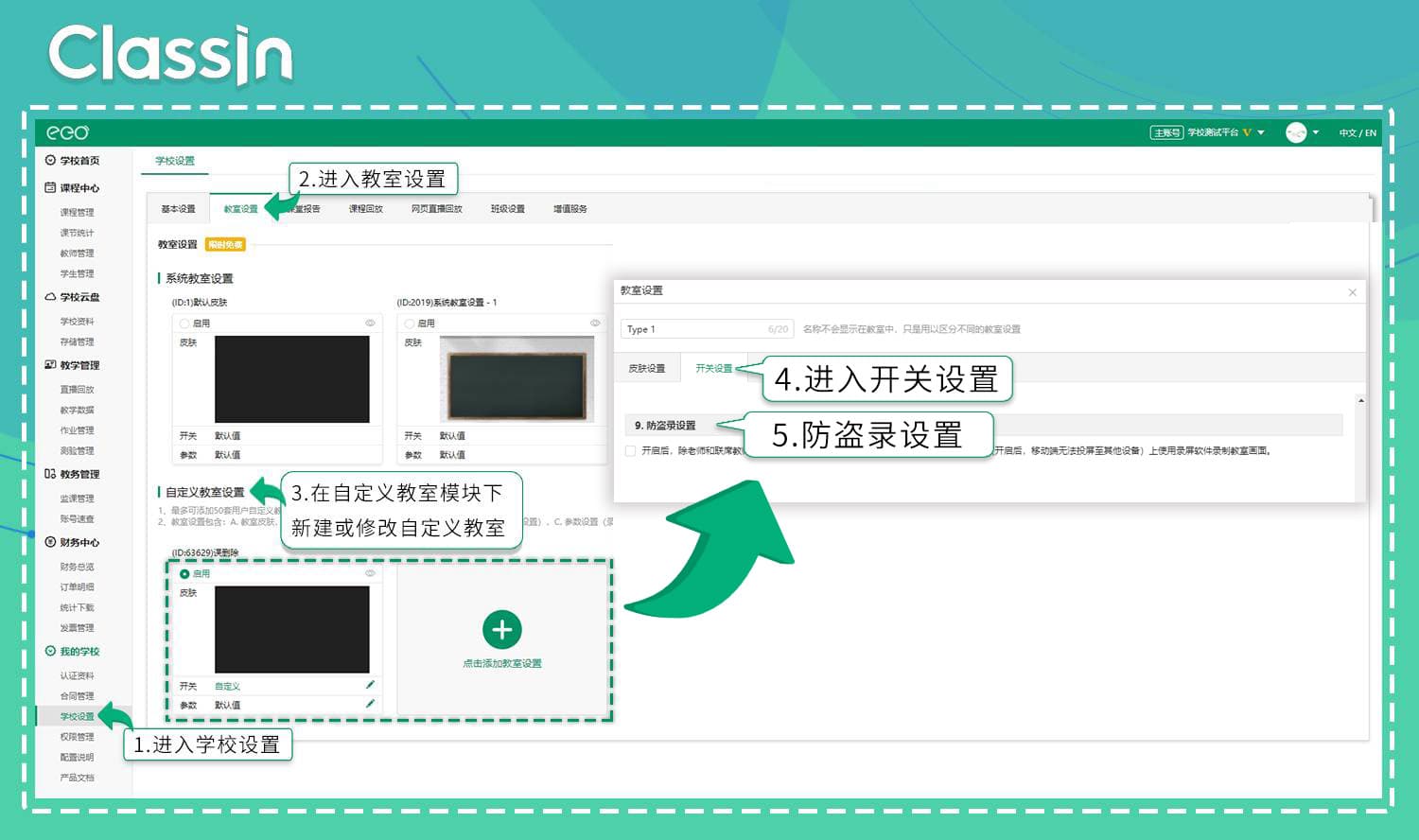The height and width of the screenshot is (840, 1419).
Task: Switch to the 课程回放 tab
Action: [x=365, y=209]
